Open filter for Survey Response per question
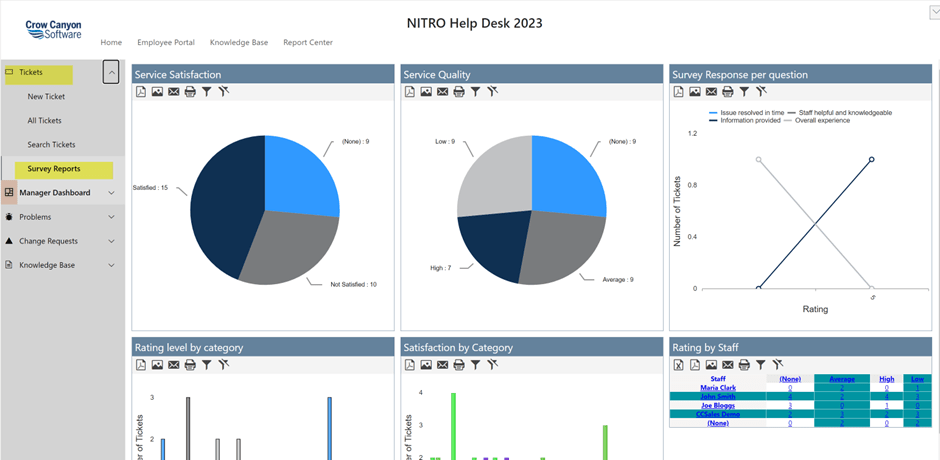 coord(743,92)
